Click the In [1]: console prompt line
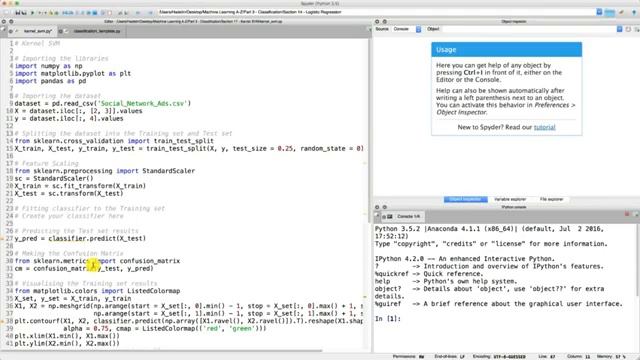The image size is (640, 360). tap(388, 319)
